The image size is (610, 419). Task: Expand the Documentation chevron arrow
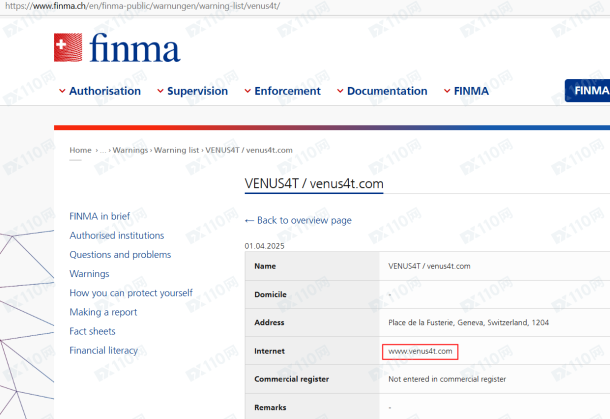tap(340, 91)
